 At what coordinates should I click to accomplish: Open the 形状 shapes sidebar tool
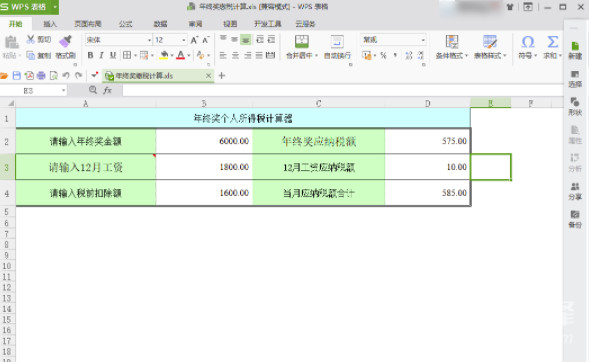click(x=575, y=107)
